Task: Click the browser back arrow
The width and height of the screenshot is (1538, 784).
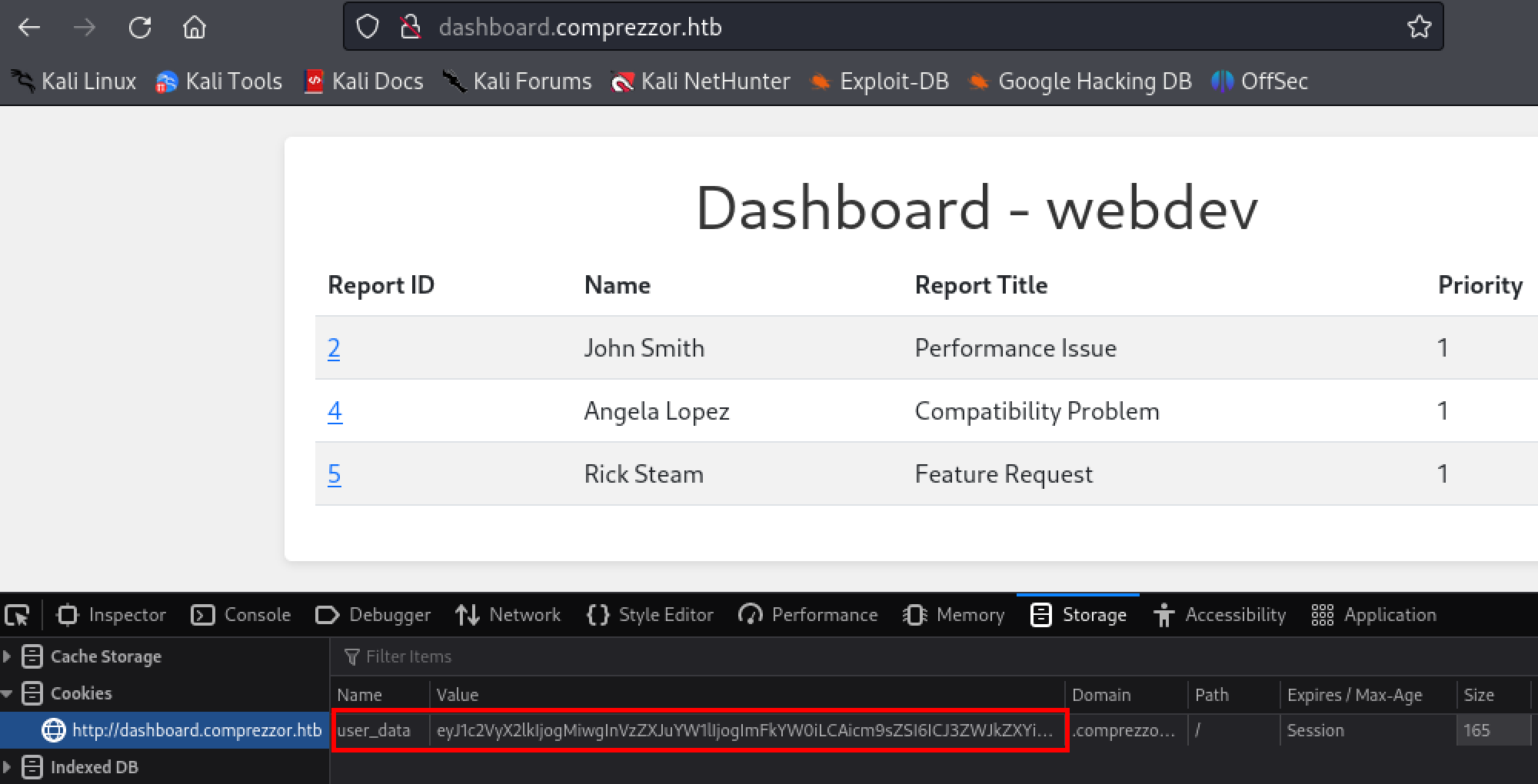Action: [x=29, y=28]
